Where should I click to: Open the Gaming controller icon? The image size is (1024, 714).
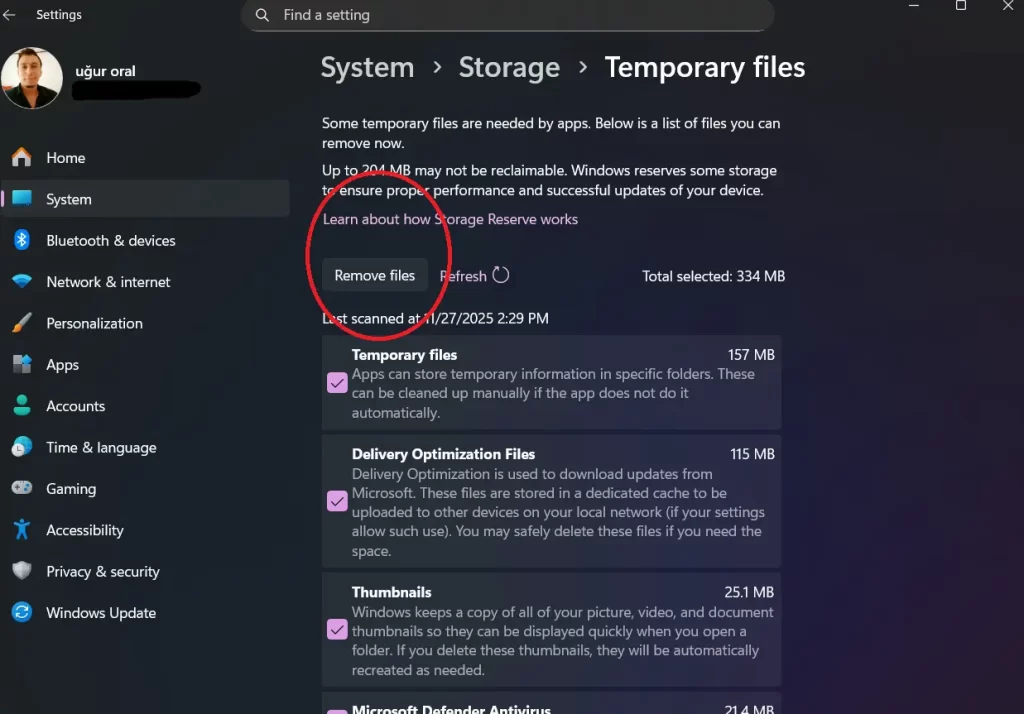coord(22,488)
